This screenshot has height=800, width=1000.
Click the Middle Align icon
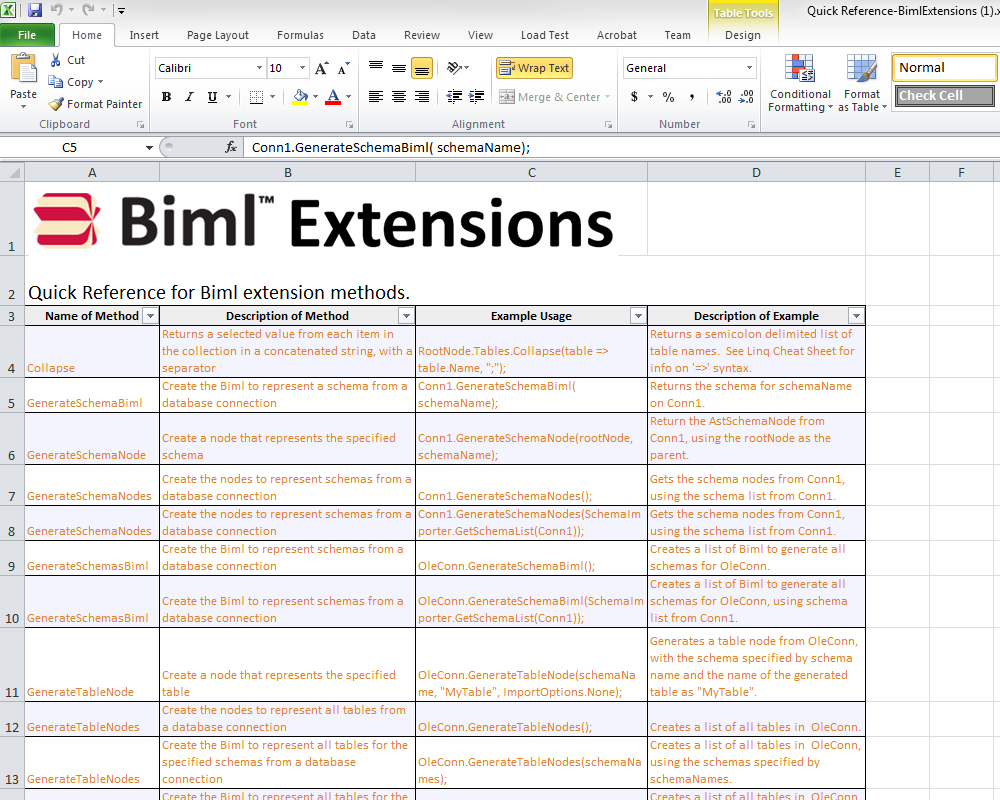click(x=399, y=68)
